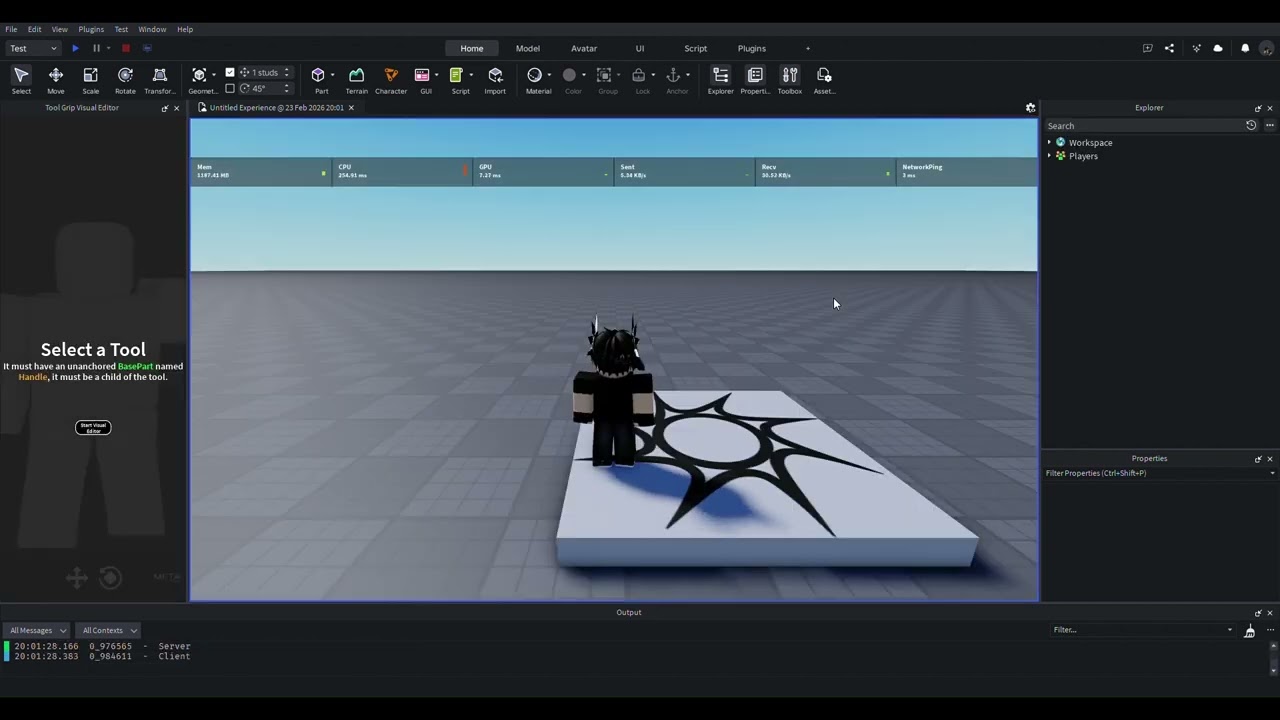
Task: Stop the running test
Action: (x=125, y=48)
